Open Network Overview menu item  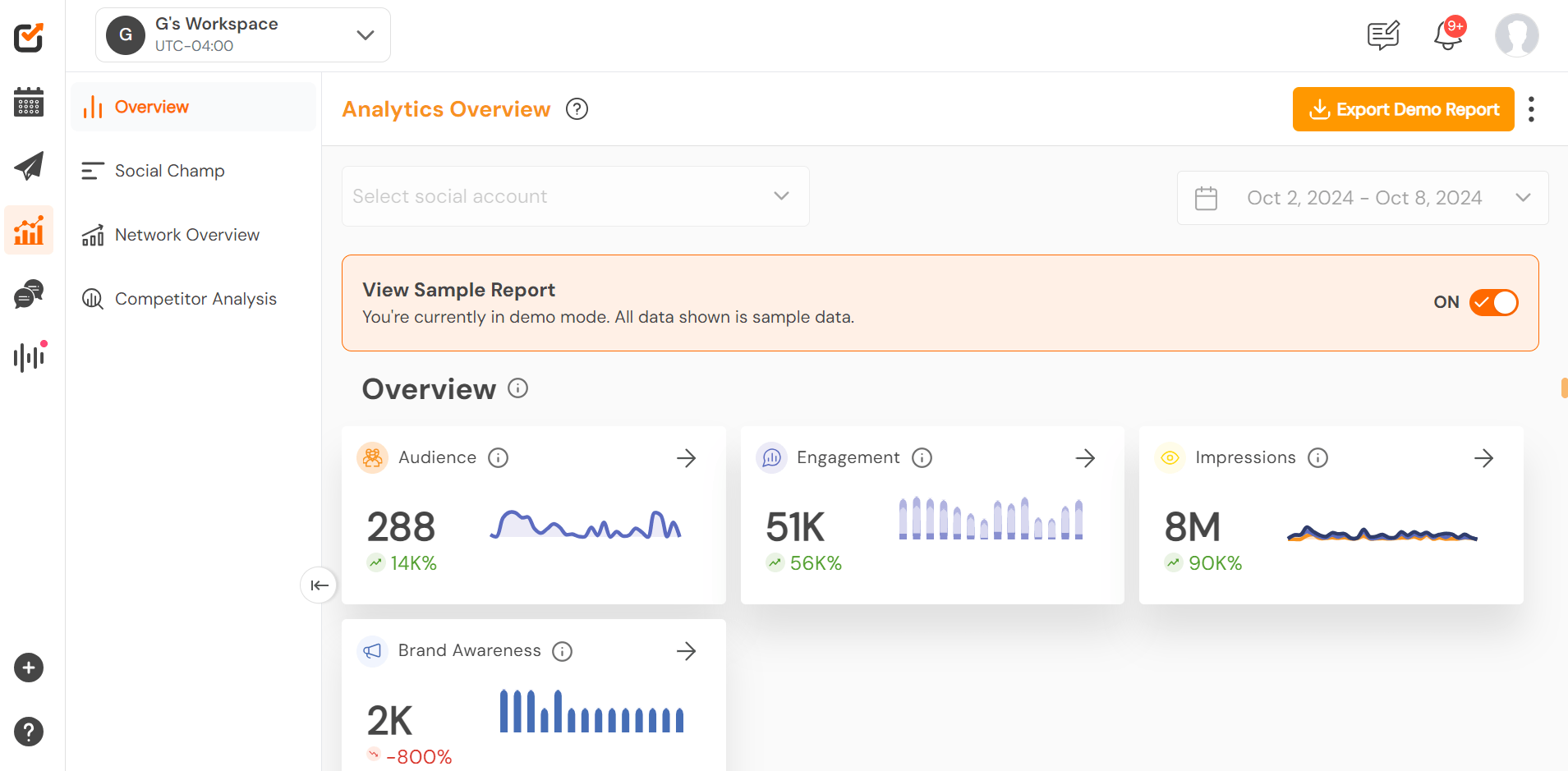[194, 235]
